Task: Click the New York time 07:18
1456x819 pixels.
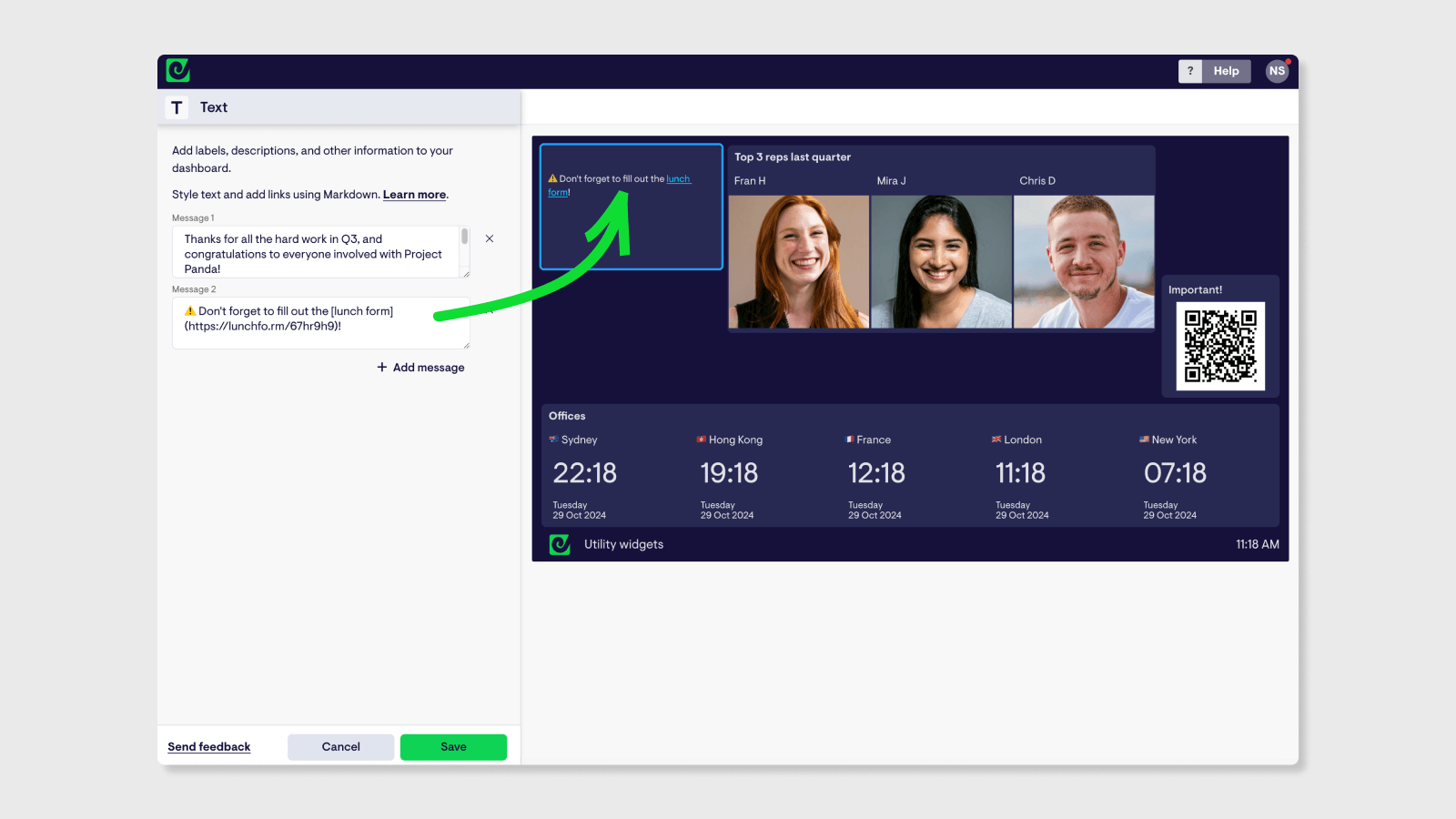Action: coord(1175,473)
